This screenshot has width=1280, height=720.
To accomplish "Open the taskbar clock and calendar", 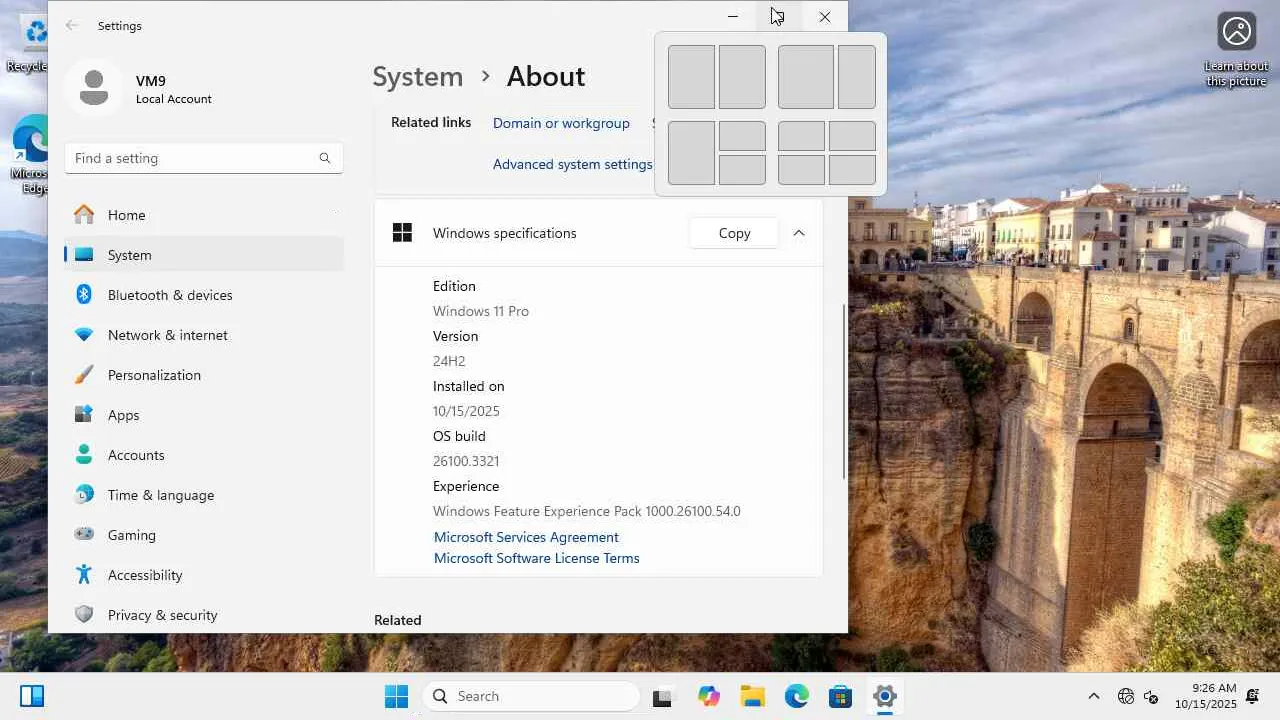I will click(x=1206, y=696).
